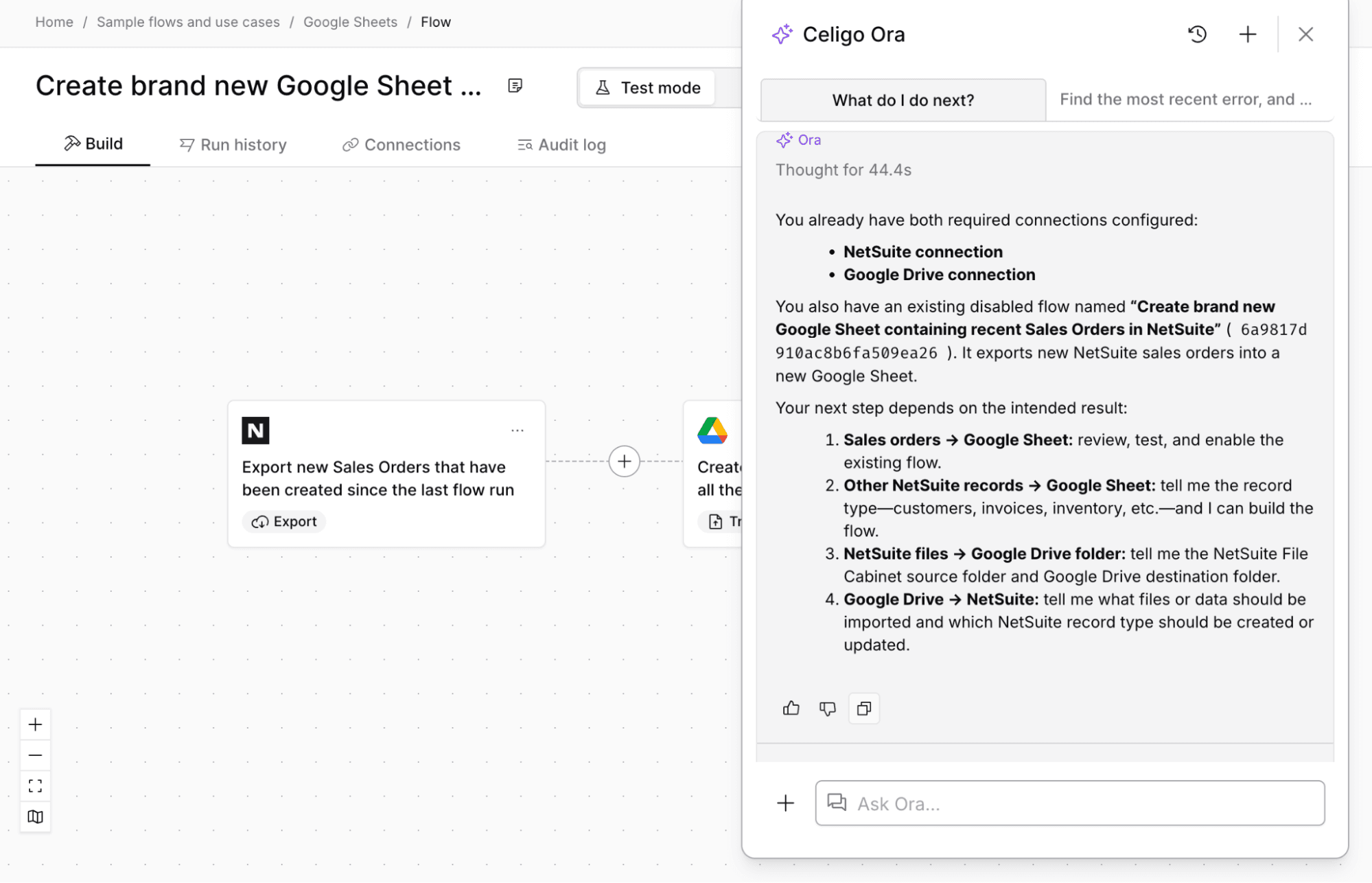Click 'NetSuite connection' bullet text
Image resolution: width=1372 pixels, height=883 pixels.
point(923,252)
